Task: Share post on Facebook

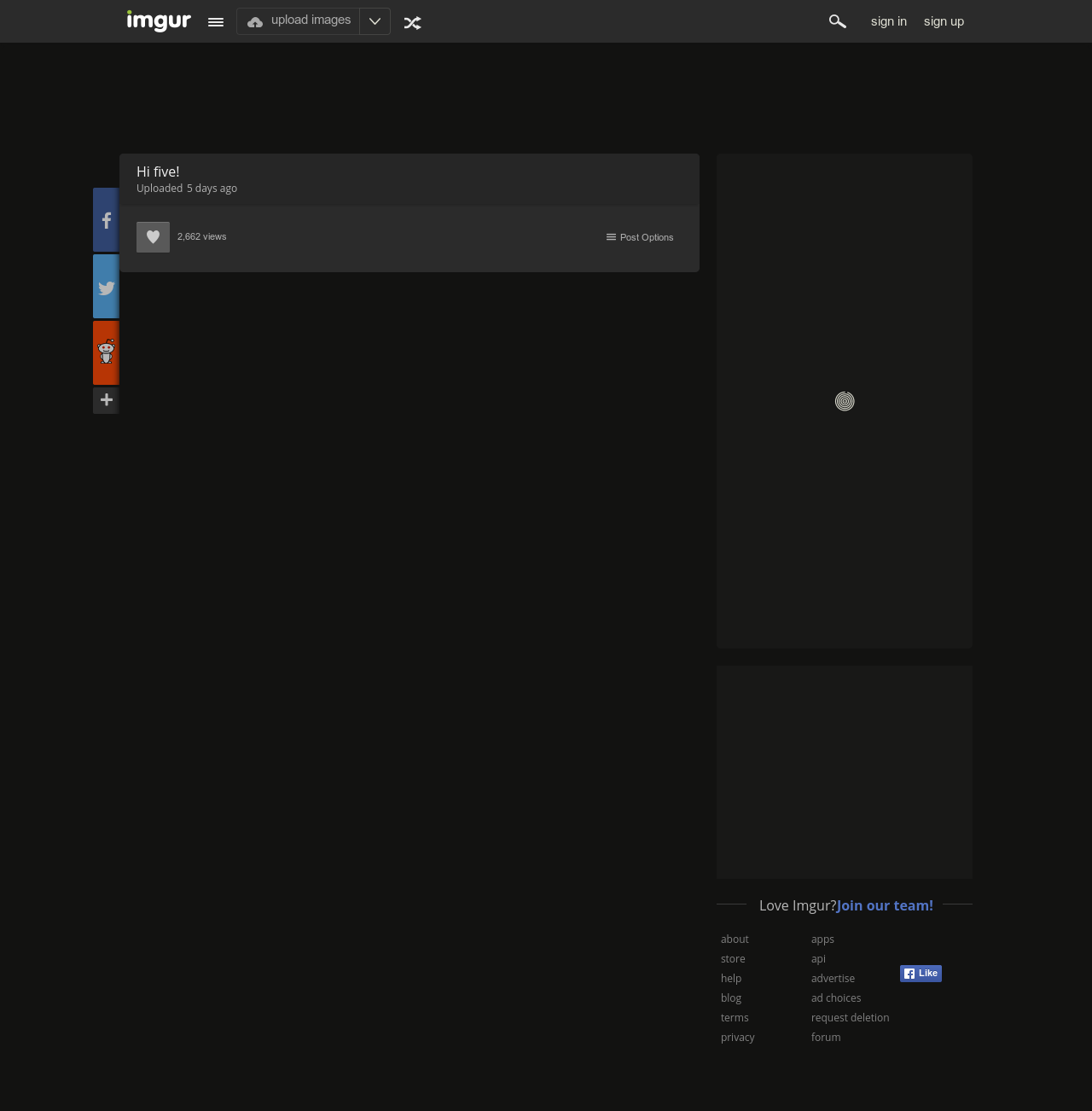Action: coord(106,219)
